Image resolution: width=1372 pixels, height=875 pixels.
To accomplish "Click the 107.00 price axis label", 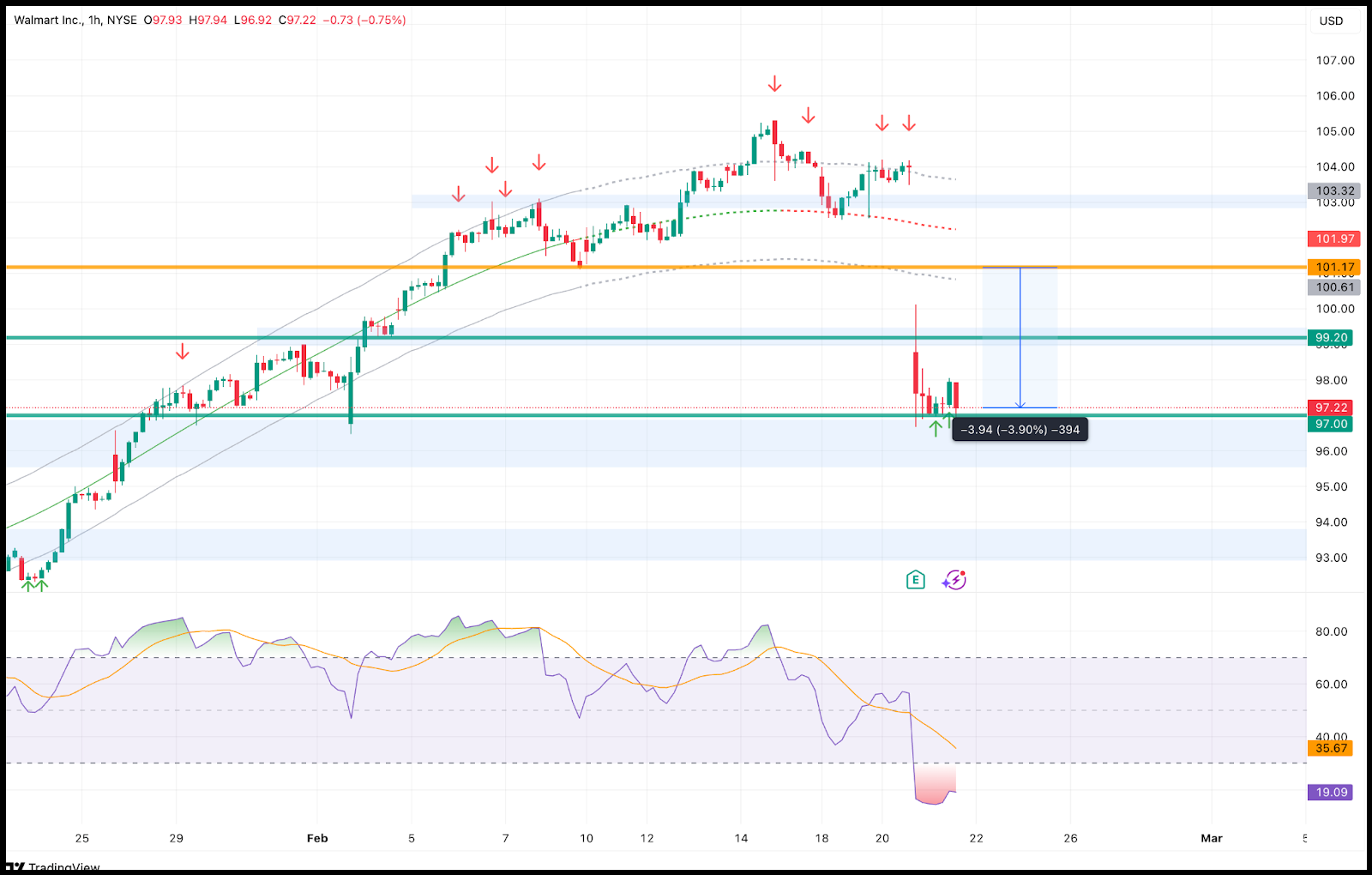I will click(1335, 60).
